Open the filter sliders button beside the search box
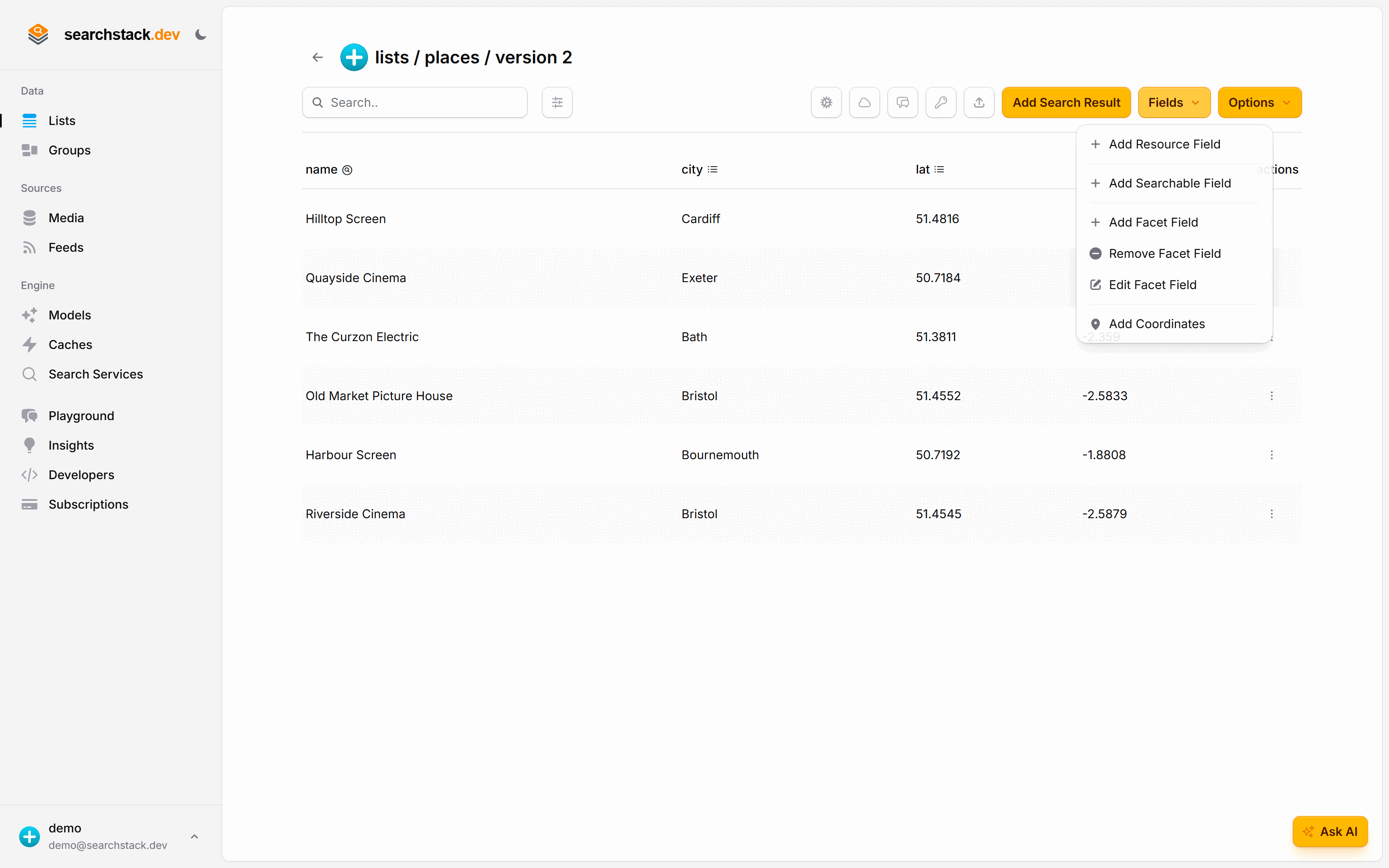 [x=557, y=103]
